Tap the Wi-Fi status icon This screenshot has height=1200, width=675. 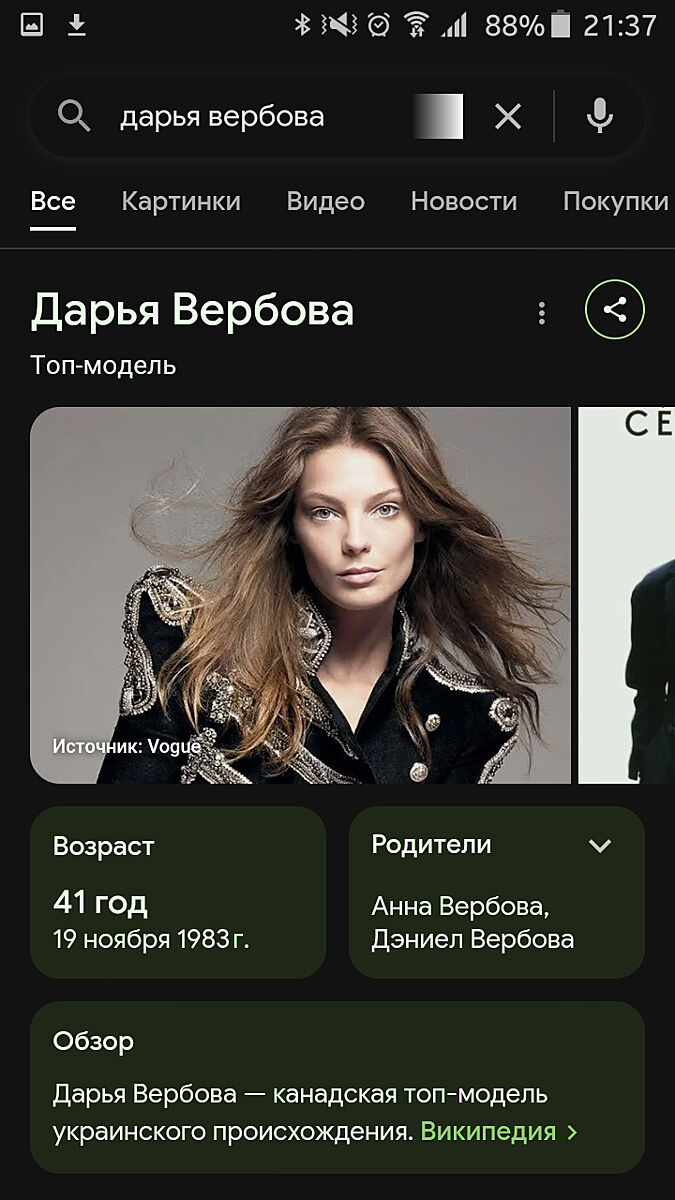pyautogui.click(x=416, y=25)
